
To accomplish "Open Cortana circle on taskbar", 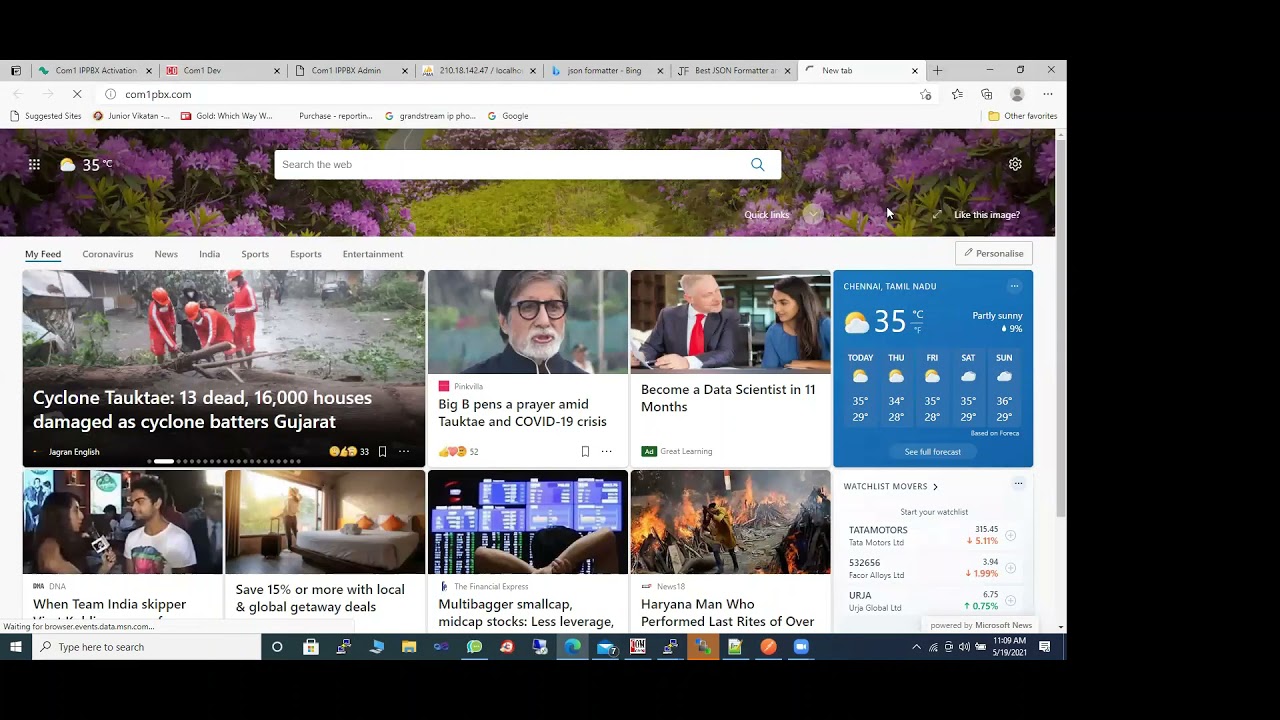I will (277, 647).
